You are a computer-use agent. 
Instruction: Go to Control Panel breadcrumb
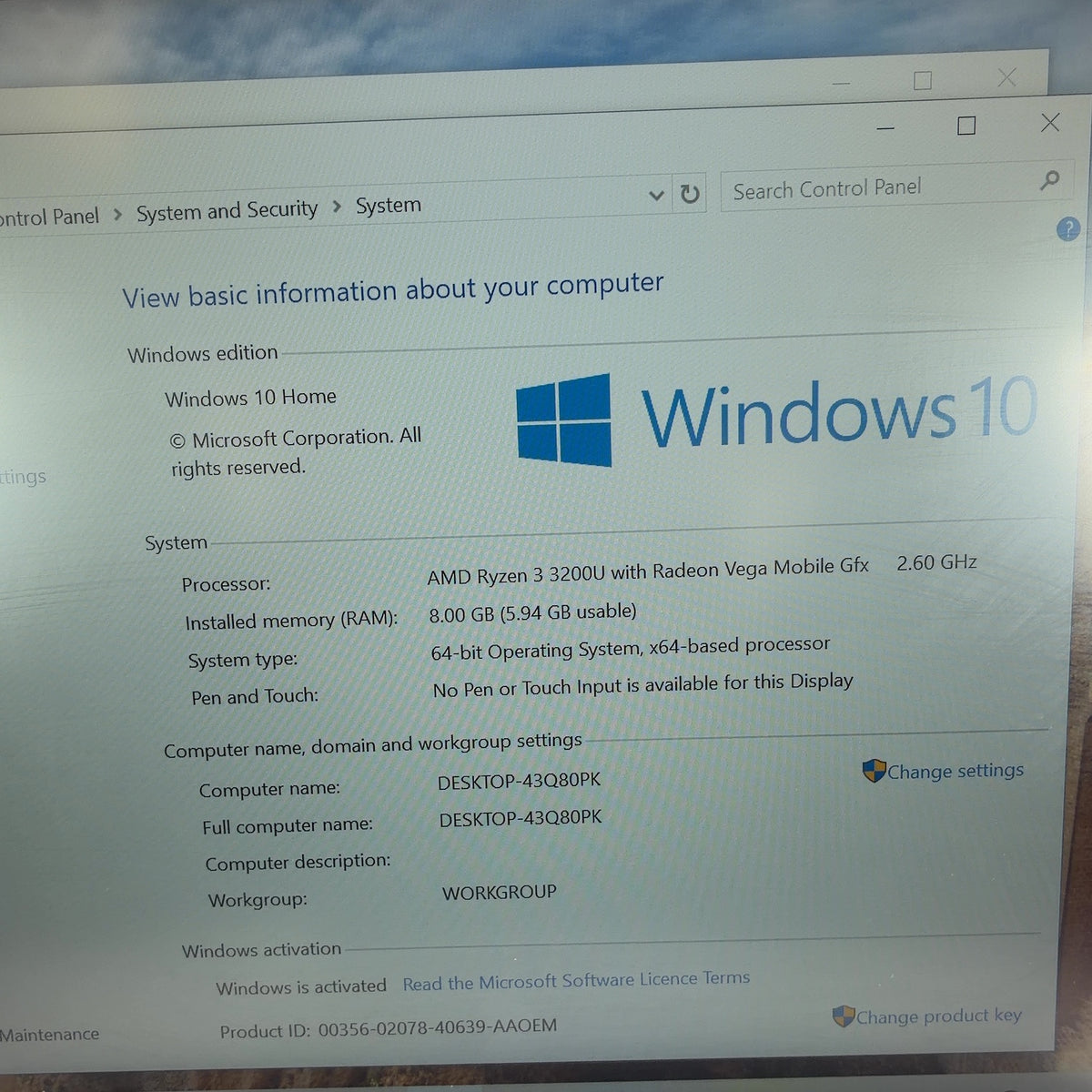49,217
